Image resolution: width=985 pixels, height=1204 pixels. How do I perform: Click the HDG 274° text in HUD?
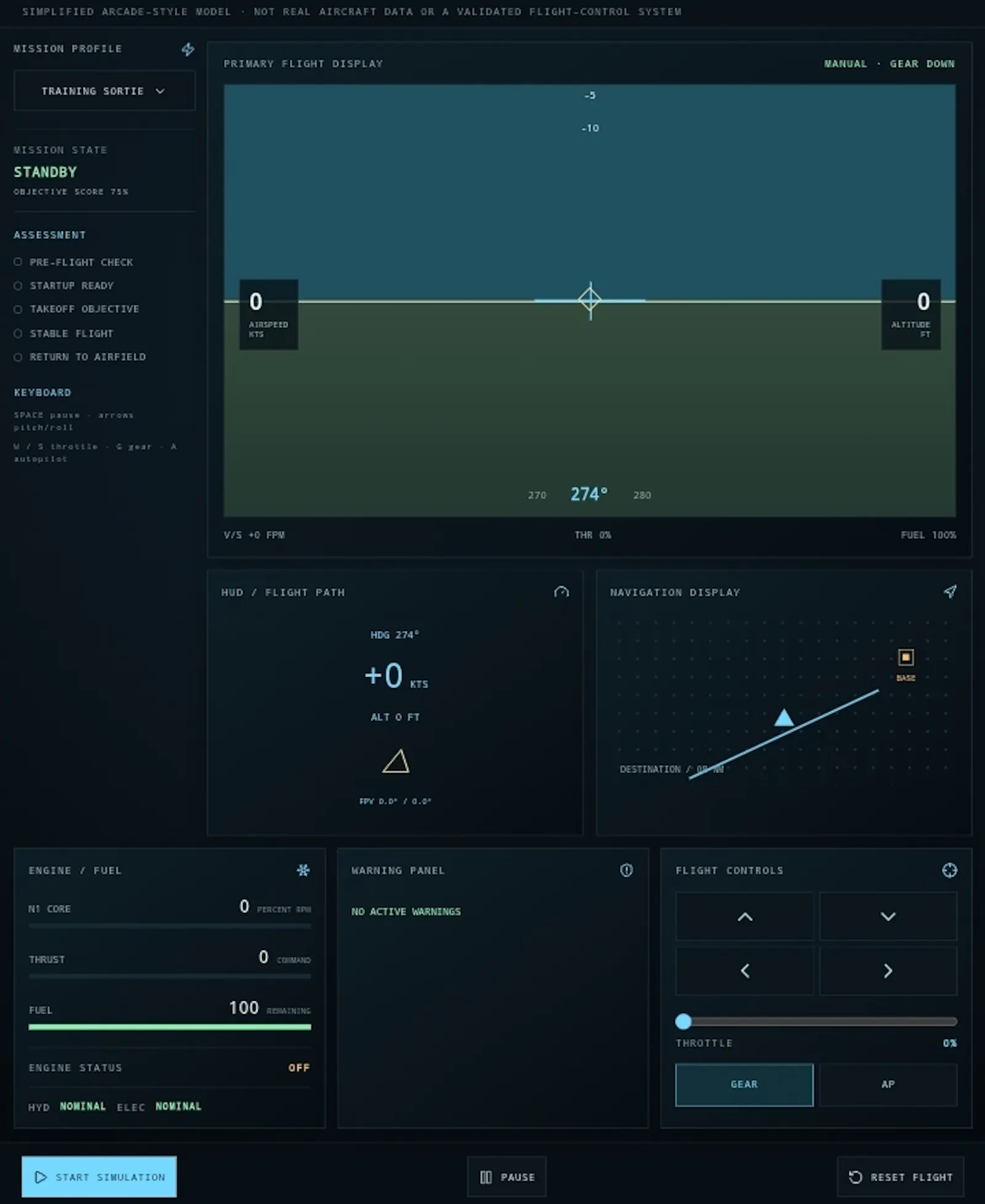point(395,635)
